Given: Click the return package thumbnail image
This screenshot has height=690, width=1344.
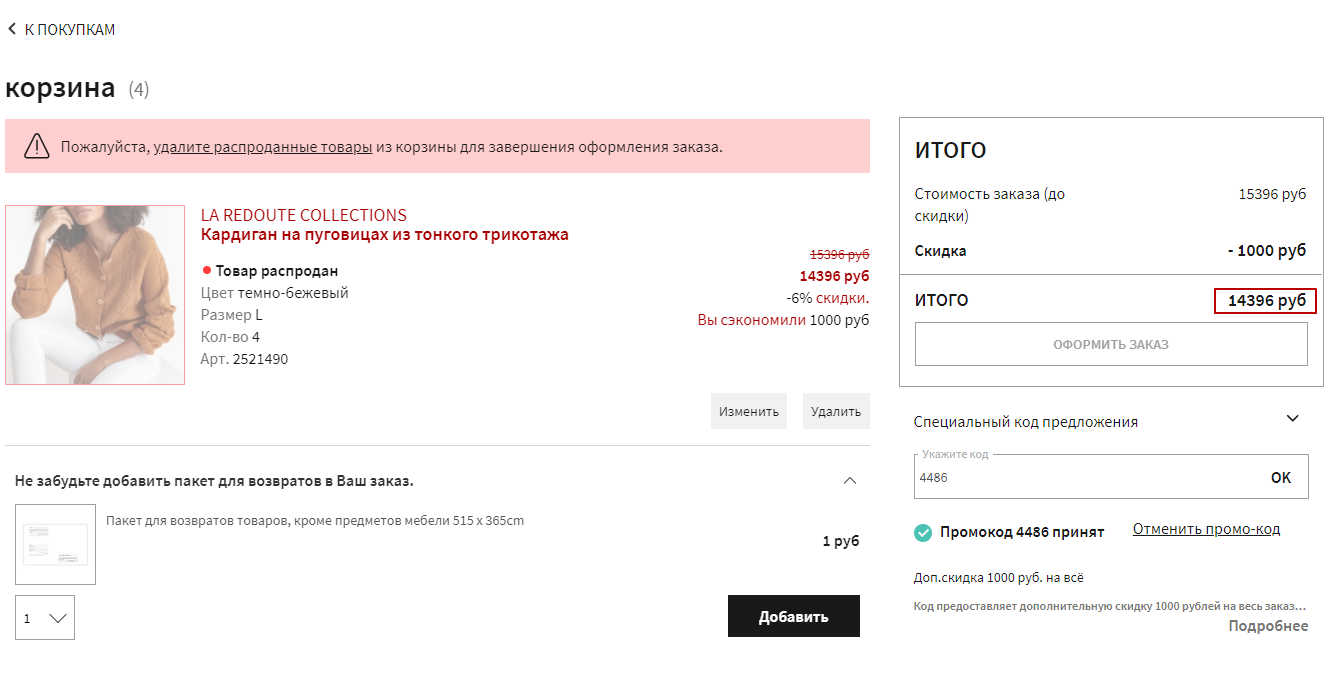Looking at the screenshot, I should click(x=55, y=544).
